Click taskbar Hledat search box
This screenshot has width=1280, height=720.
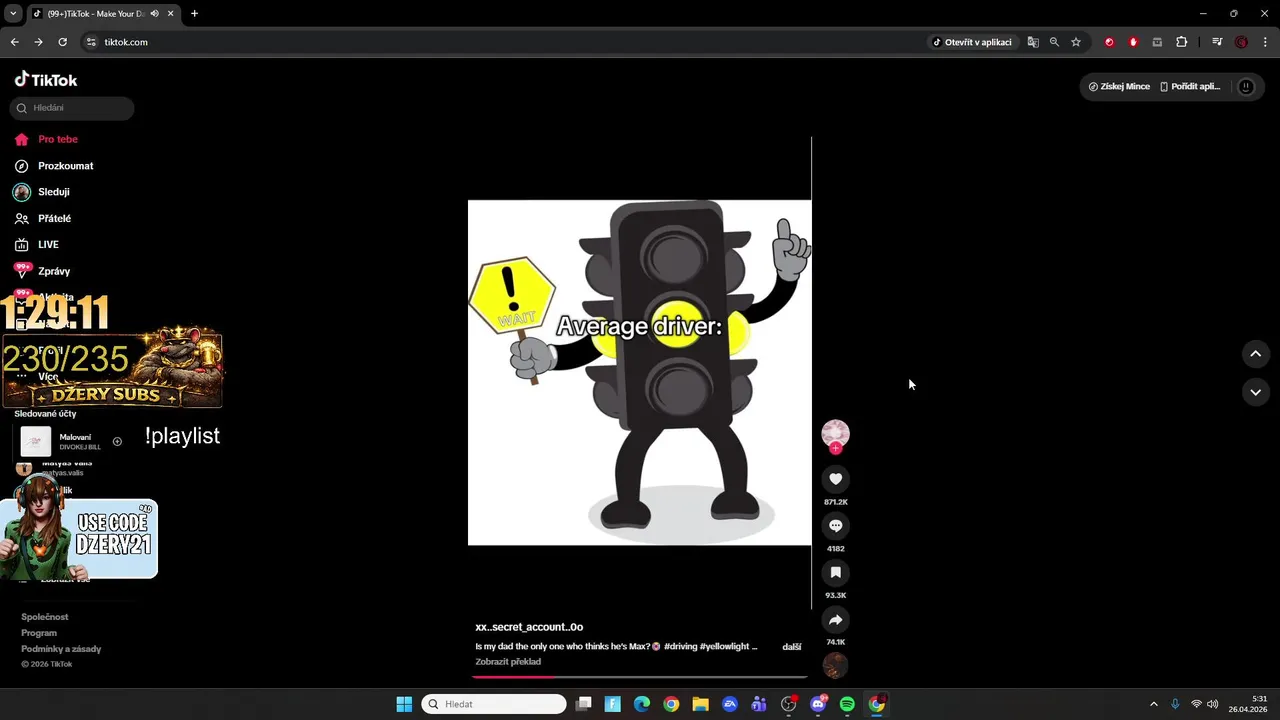[494, 704]
